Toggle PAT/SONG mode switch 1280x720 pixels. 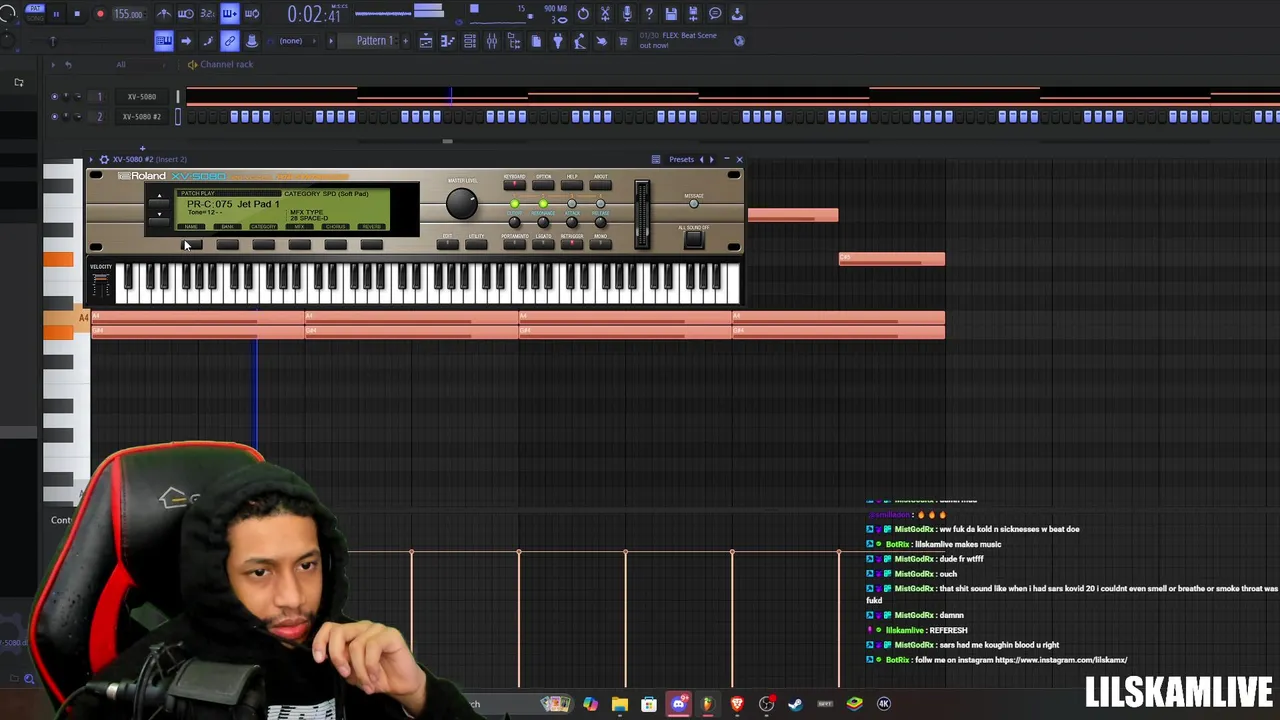[33, 14]
